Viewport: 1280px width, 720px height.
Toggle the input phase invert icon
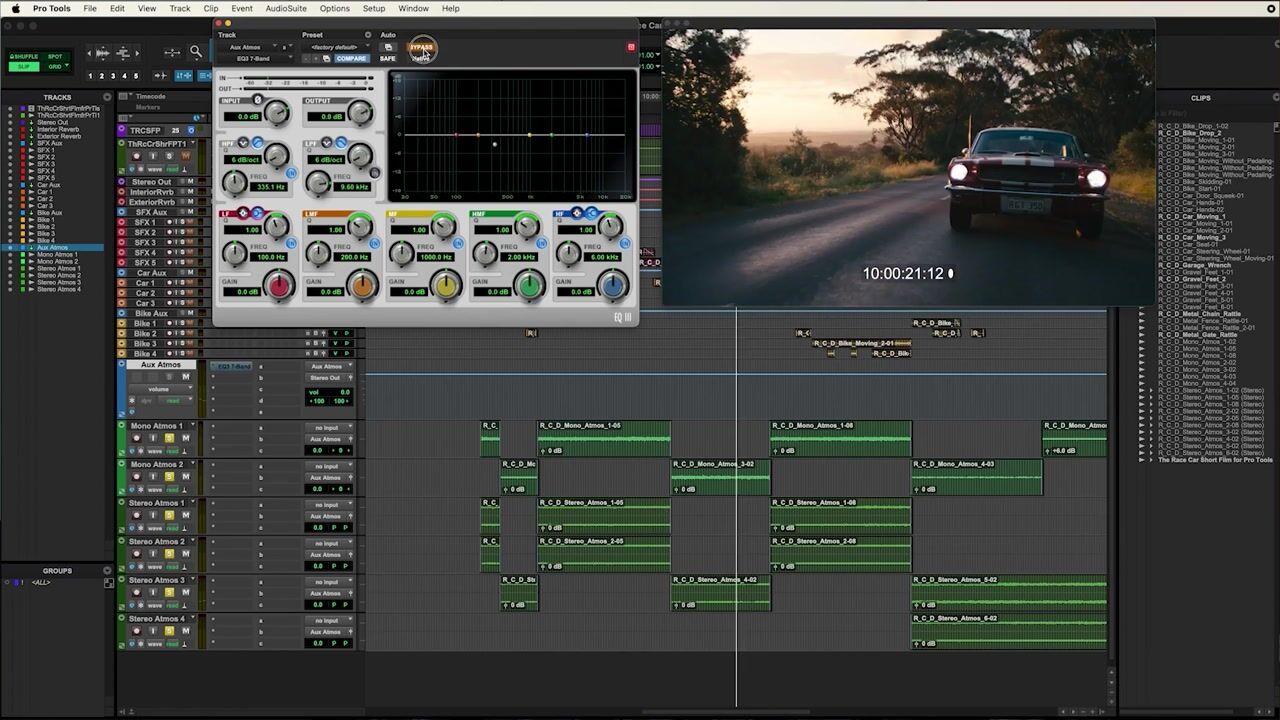pos(258,100)
